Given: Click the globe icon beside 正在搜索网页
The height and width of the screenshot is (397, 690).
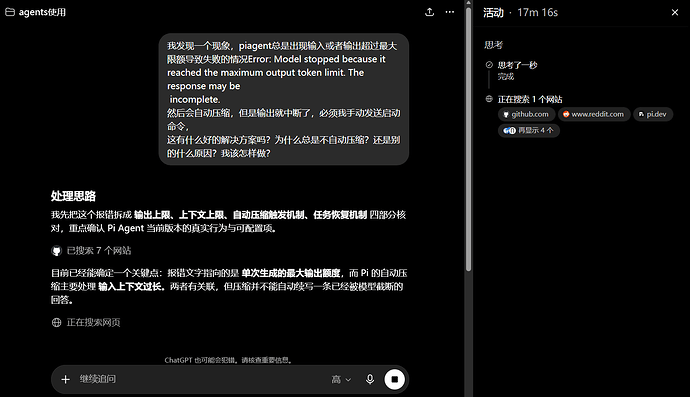Looking at the screenshot, I should coord(56,323).
